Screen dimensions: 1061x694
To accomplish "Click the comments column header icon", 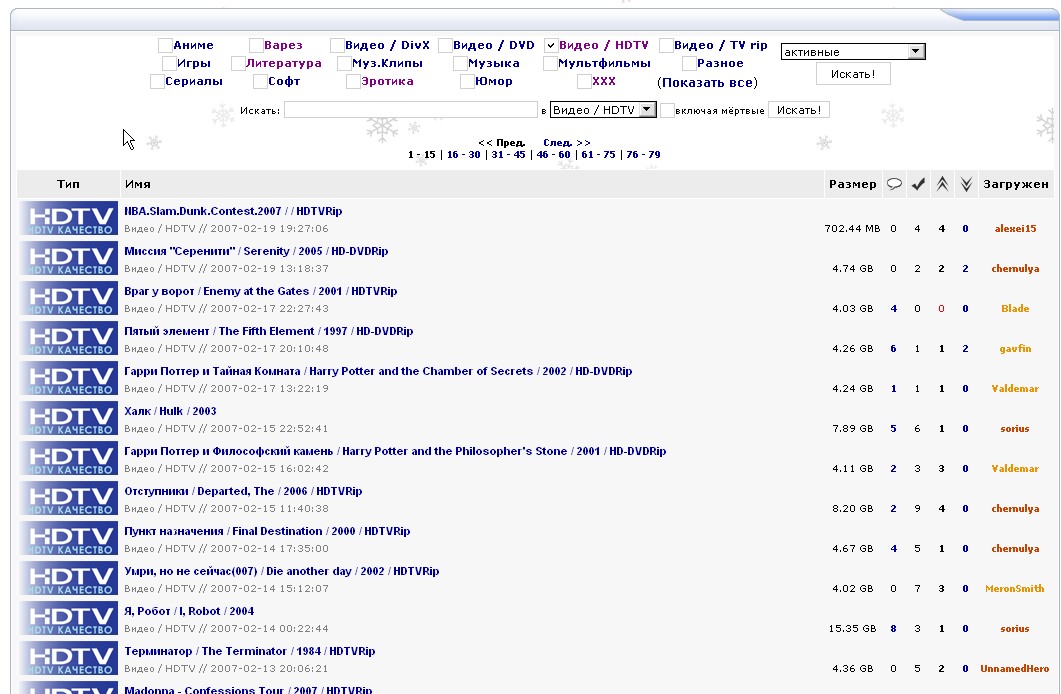I will [894, 184].
